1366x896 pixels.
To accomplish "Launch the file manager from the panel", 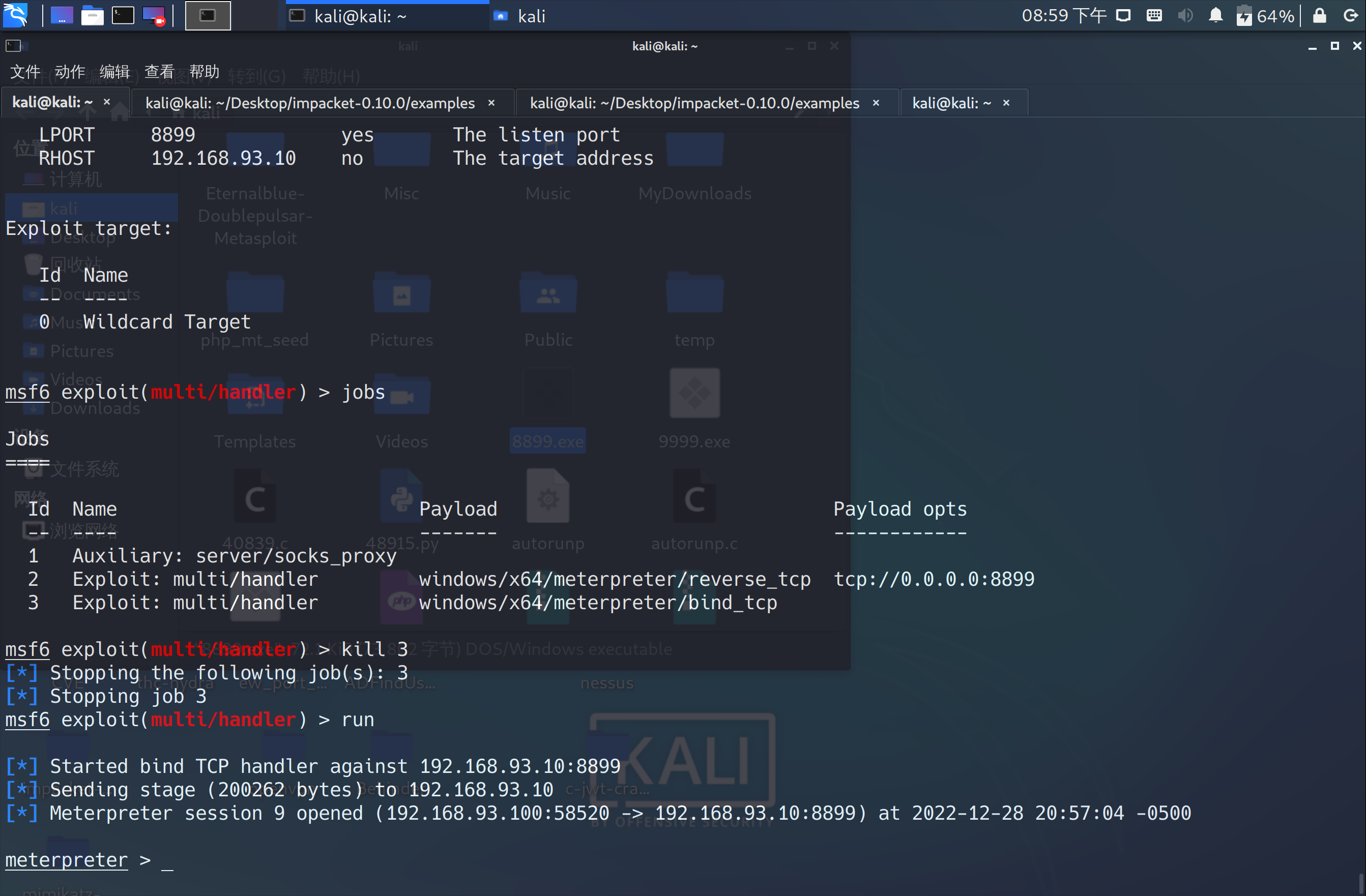I will (93, 15).
